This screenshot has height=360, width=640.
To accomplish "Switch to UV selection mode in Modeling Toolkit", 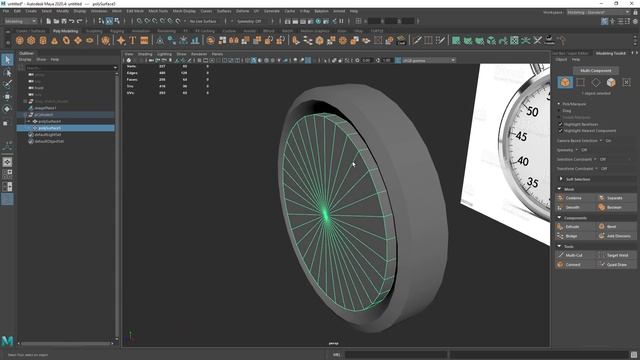I will point(627,82).
